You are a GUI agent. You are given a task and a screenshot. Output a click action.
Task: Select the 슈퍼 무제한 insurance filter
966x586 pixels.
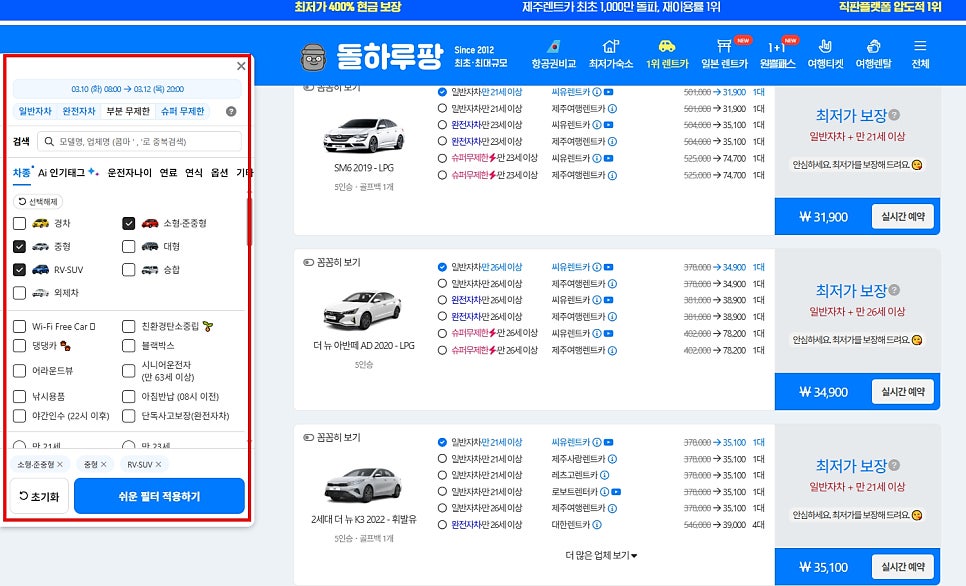click(x=182, y=112)
